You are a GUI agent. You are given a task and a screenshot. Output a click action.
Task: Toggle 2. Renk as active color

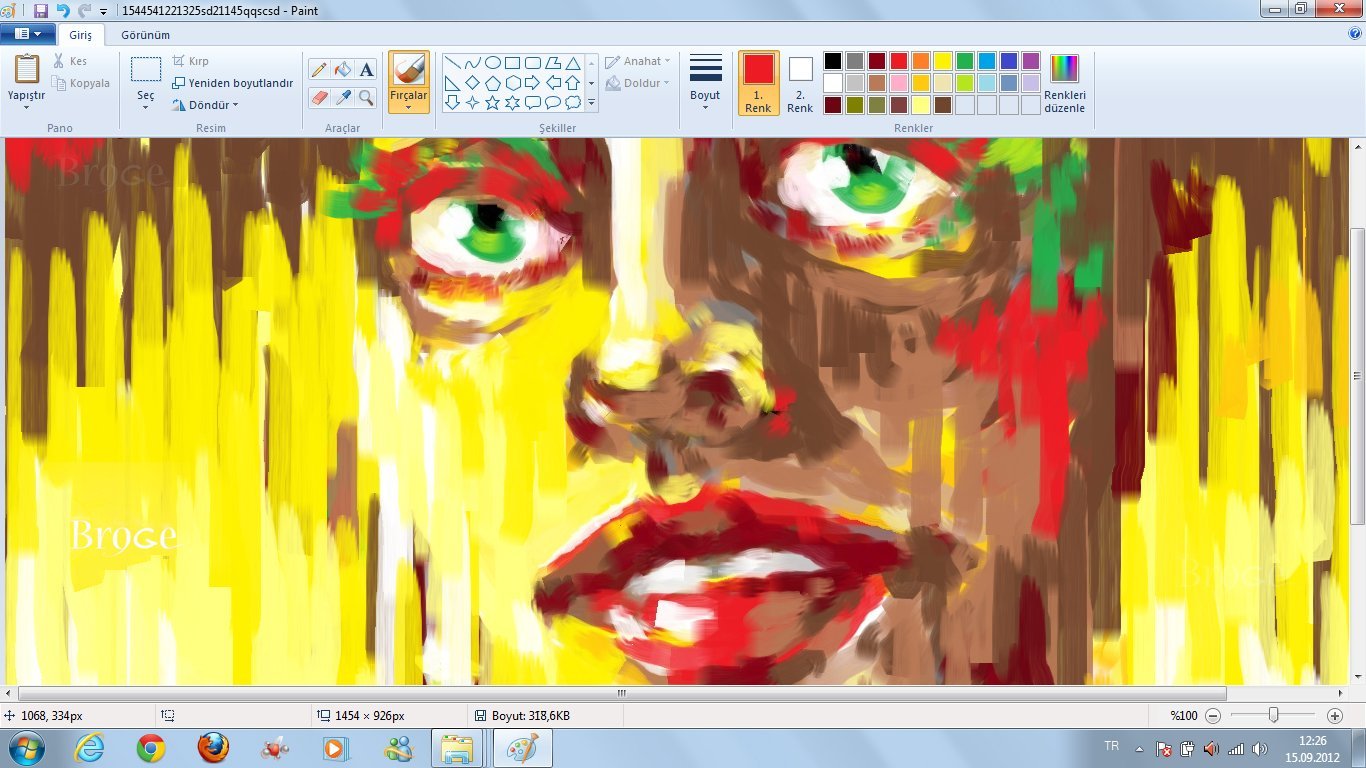pyautogui.click(x=800, y=82)
